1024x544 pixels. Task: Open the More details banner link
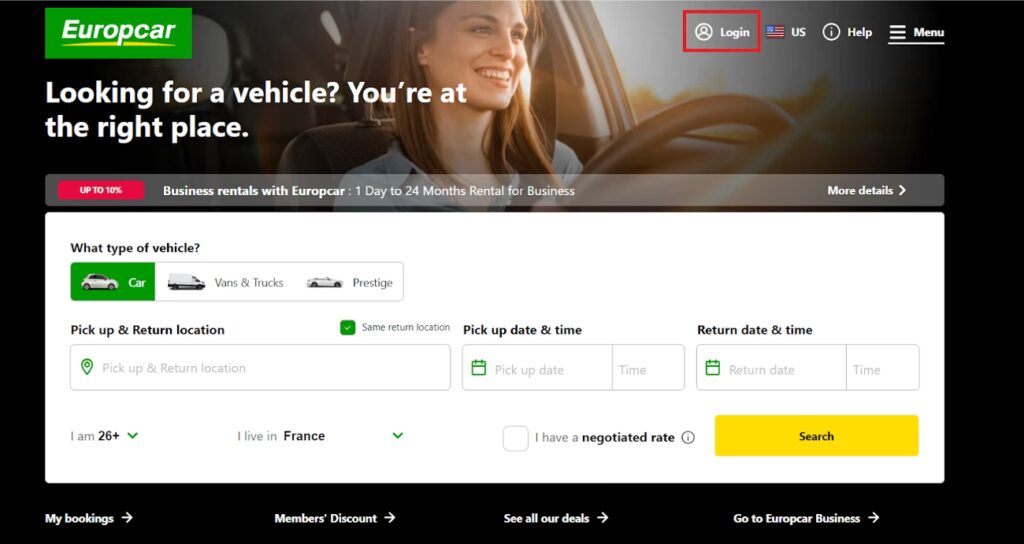867,191
